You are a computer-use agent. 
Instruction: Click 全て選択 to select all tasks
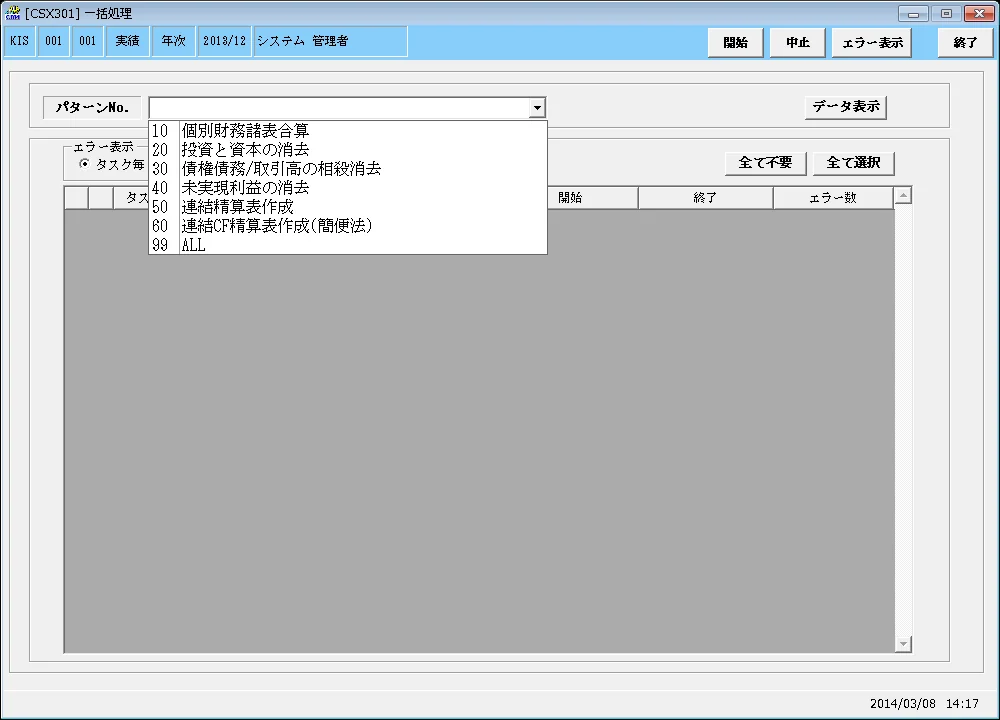(853, 163)
